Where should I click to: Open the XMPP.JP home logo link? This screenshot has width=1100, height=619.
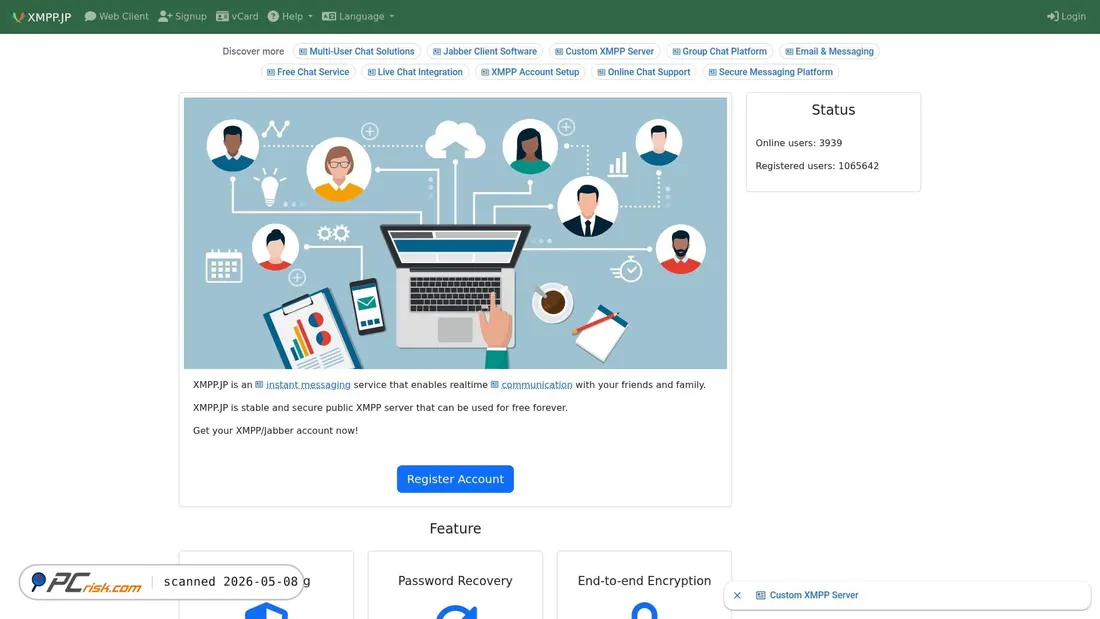tap(41, 17)
